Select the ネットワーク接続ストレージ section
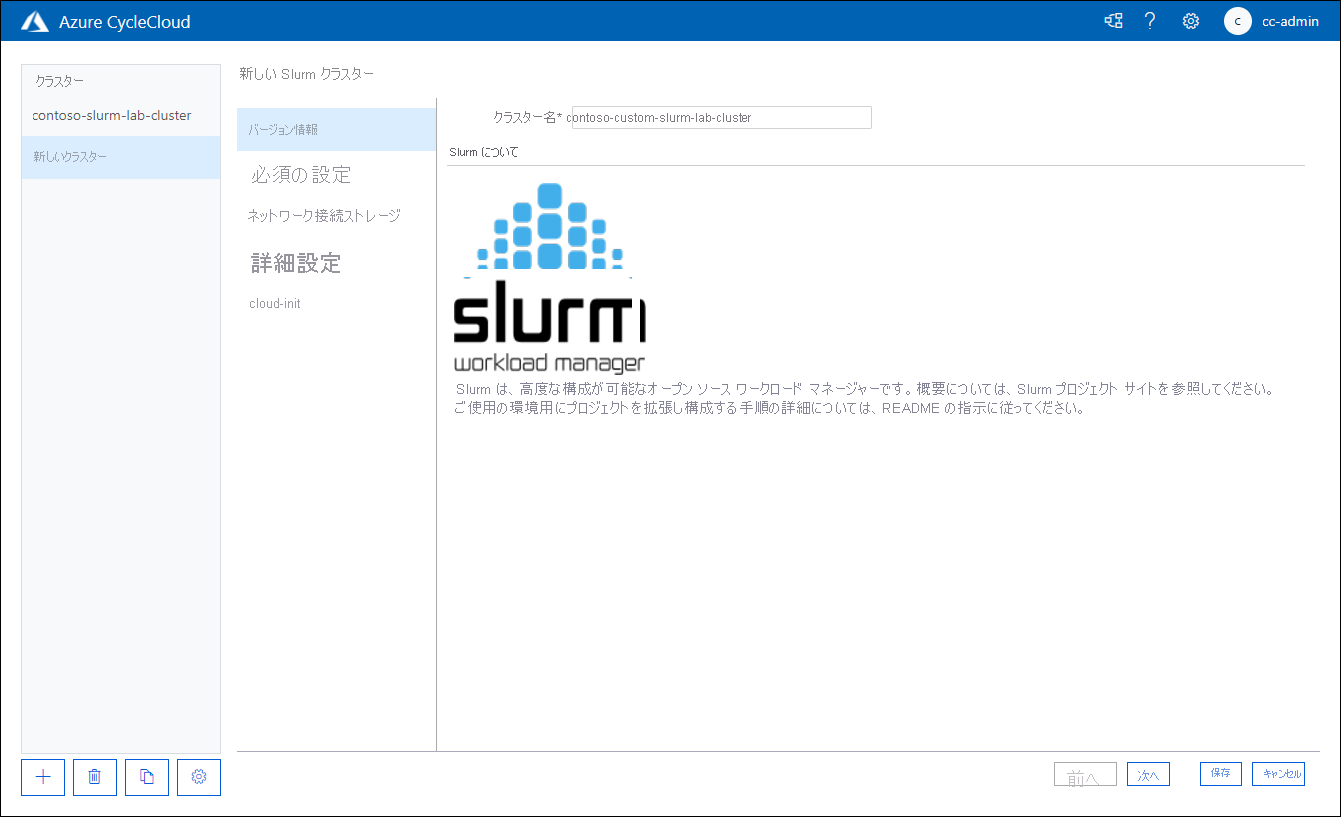Screen dimensions: 1341x817 324,215
